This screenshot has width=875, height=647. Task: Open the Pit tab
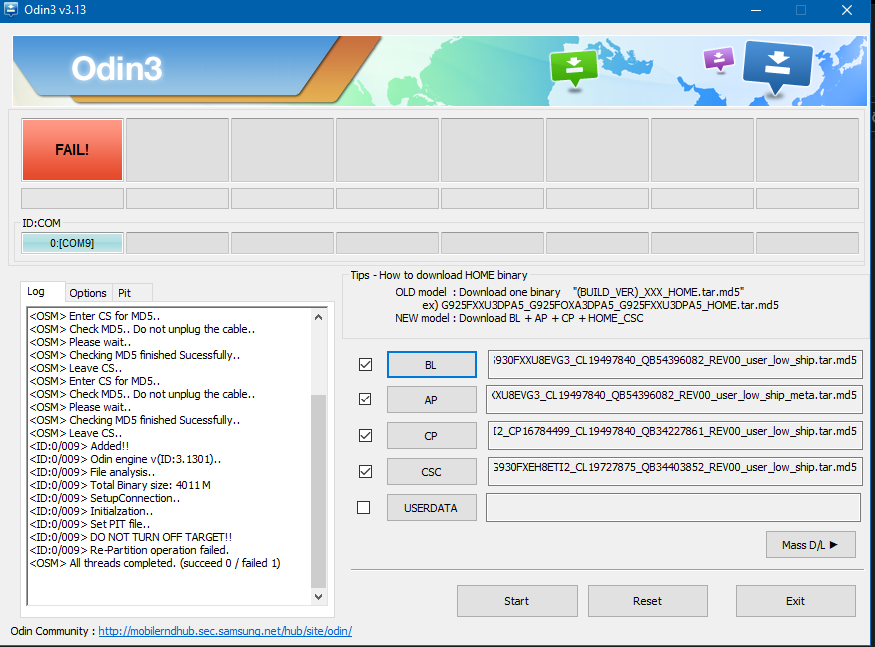[124, 293]
